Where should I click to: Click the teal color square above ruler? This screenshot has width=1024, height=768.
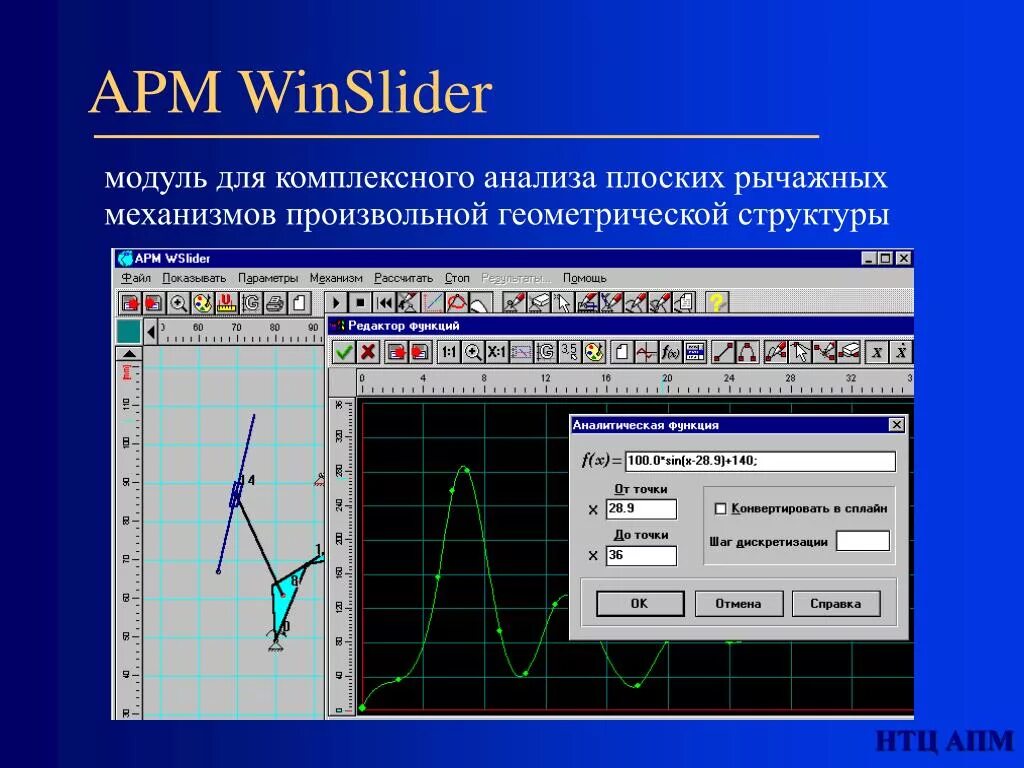(128, 332)
